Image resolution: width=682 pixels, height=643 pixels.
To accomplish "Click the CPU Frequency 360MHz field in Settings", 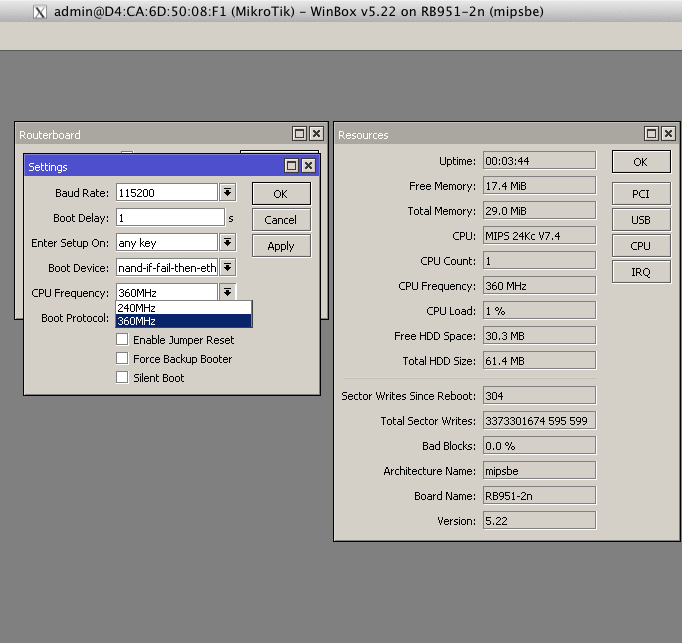I will 167,292.
